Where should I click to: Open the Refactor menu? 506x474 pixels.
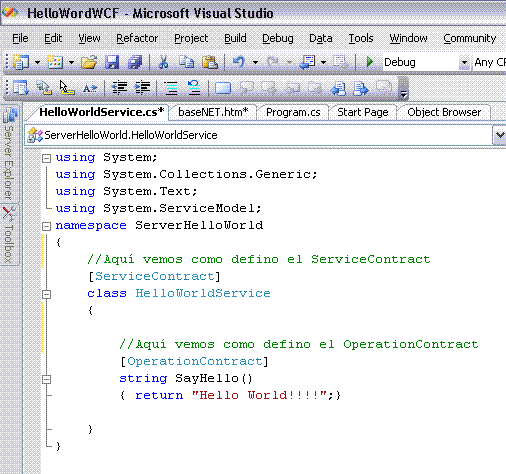[x=137, y=38]
